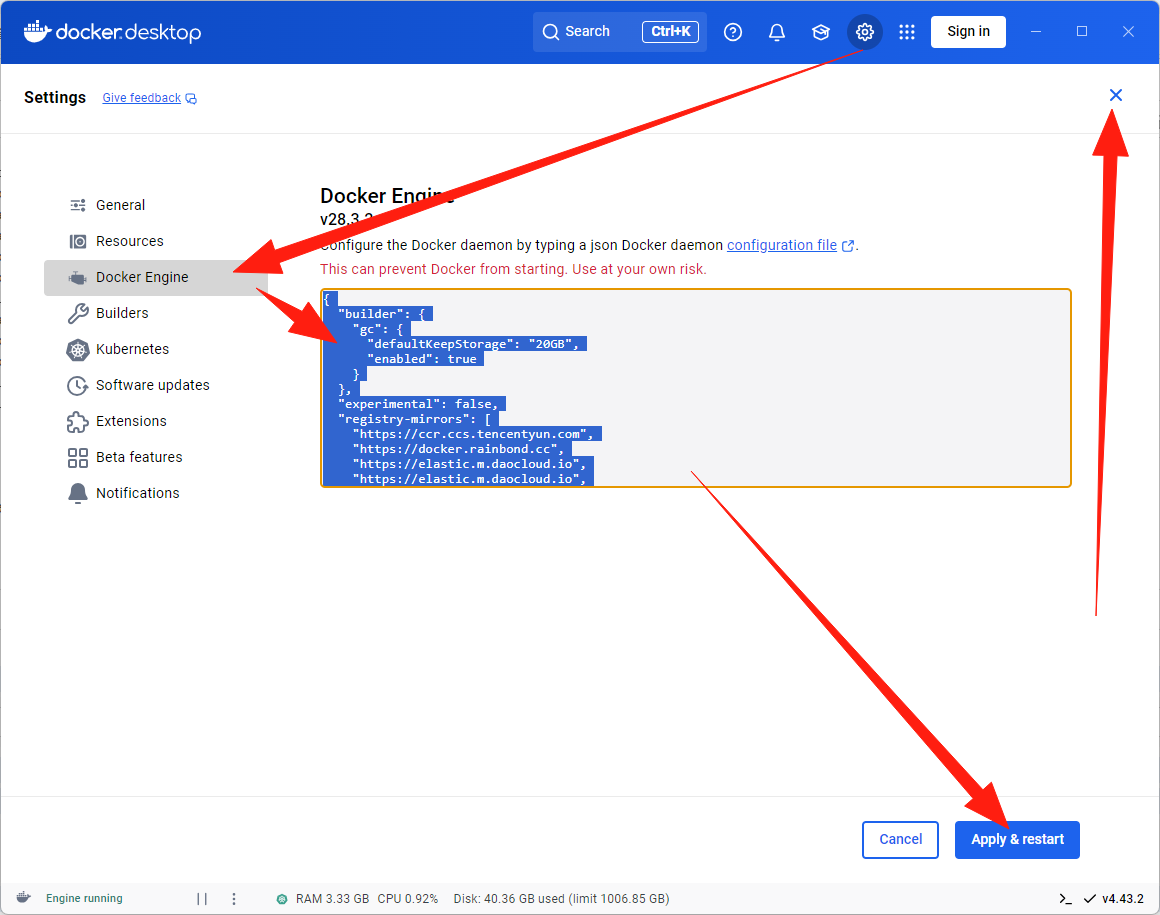
Task: Open the configuration file link
Action: click(781, 245)
